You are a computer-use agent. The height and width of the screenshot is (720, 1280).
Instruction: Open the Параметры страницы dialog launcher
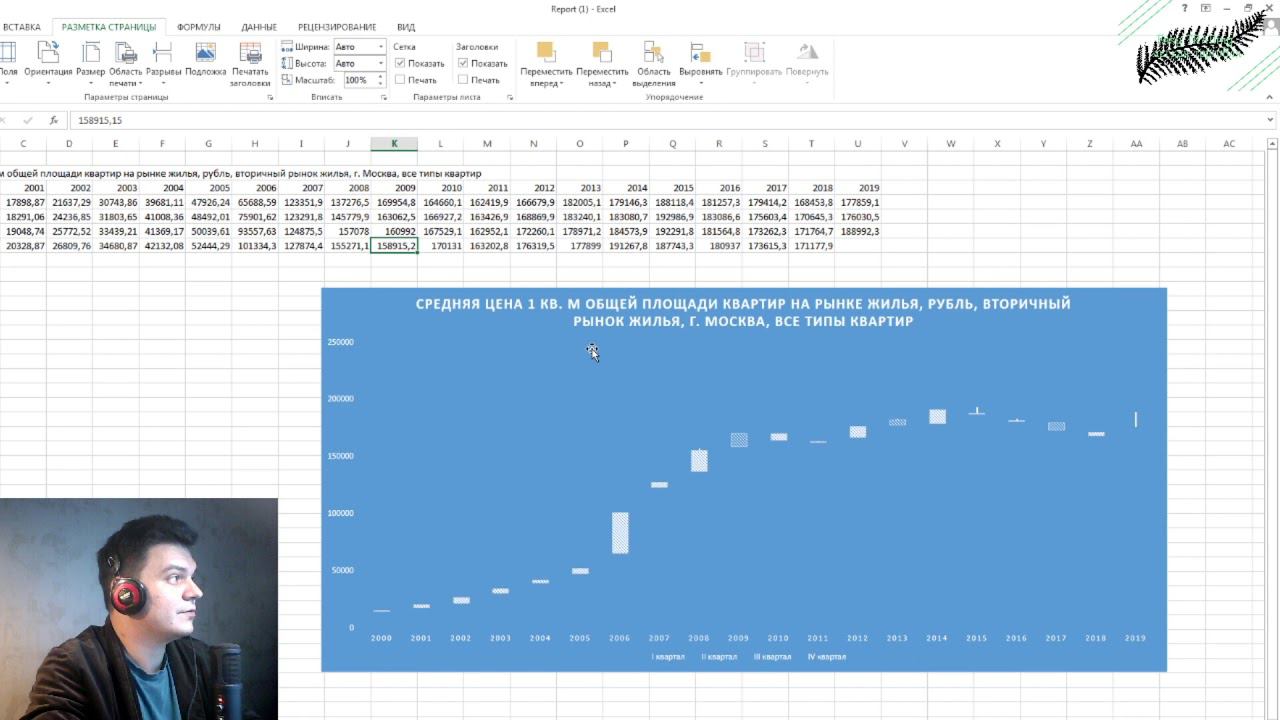click(x=270, y=98)
